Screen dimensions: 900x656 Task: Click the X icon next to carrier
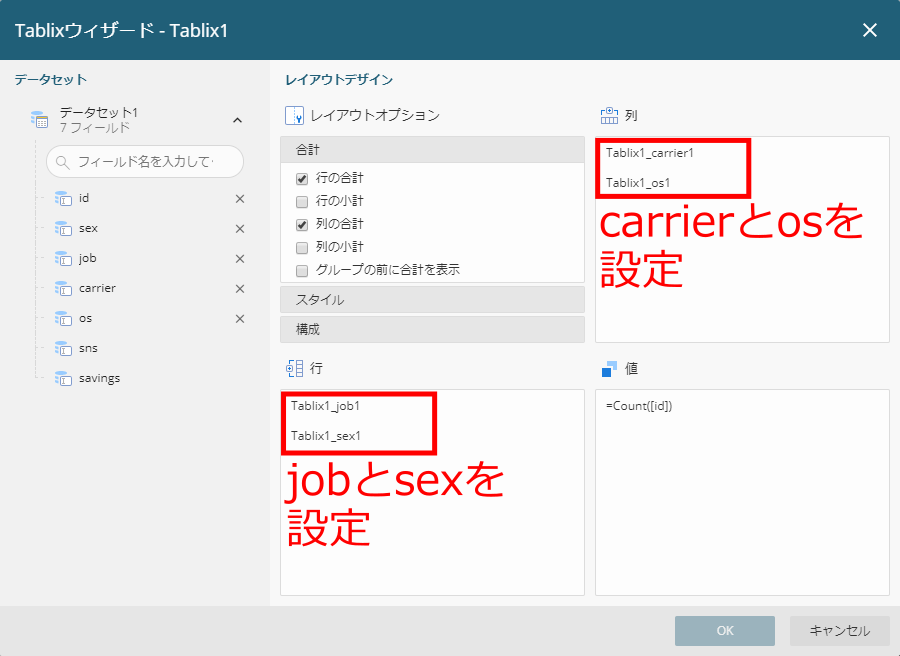240,289
